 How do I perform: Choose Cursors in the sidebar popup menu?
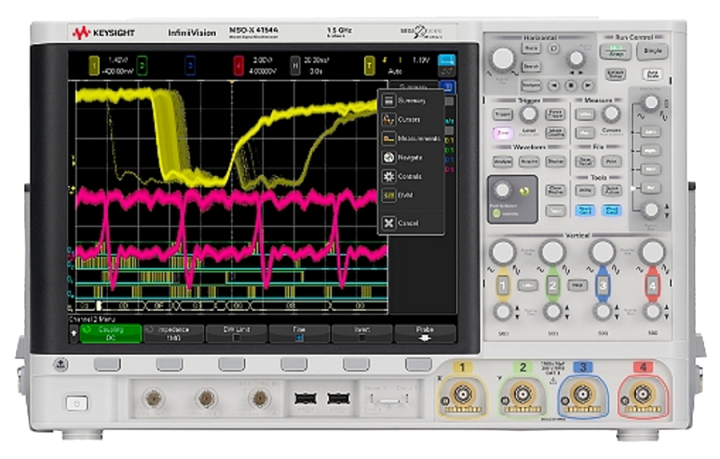(411, 119)
